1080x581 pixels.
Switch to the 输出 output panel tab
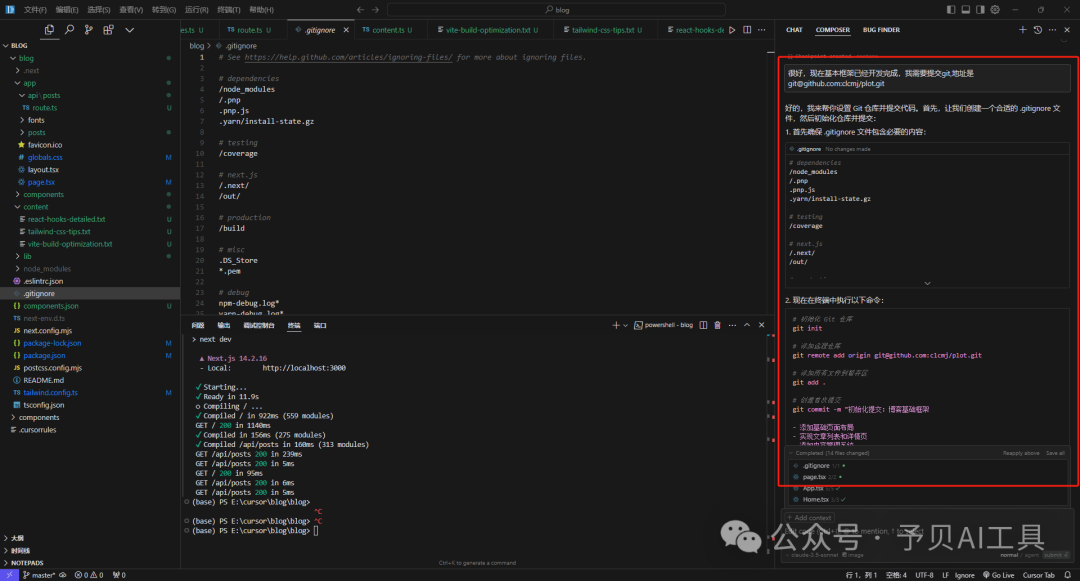224,325
